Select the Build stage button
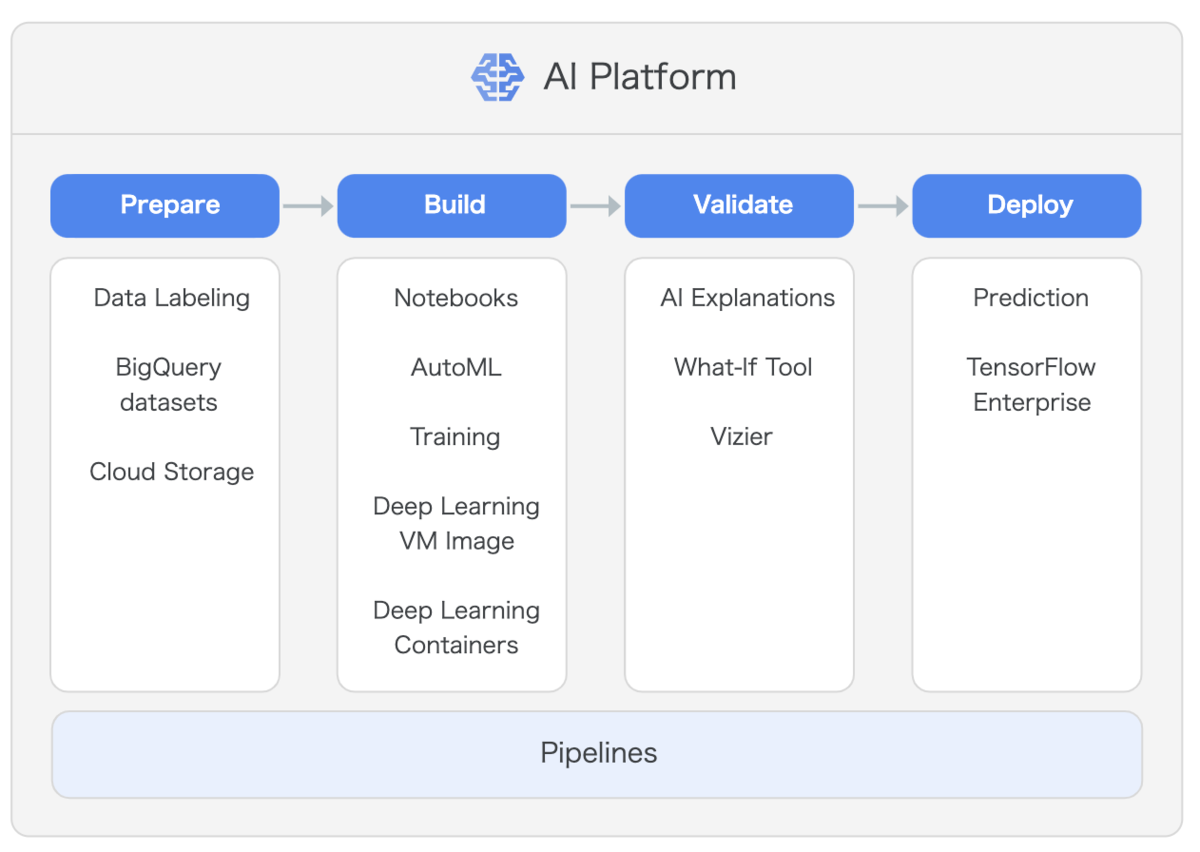 click(452, 206)
